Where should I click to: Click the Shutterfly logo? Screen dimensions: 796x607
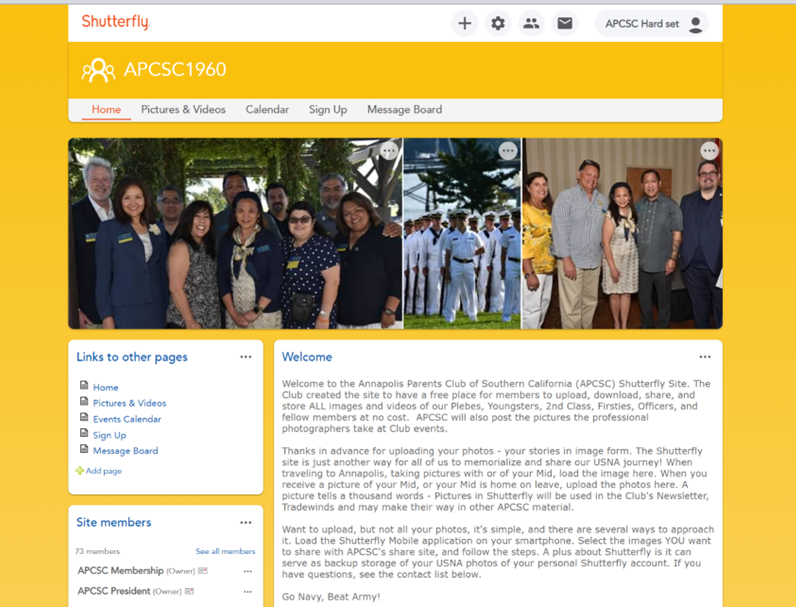[115, 22]
